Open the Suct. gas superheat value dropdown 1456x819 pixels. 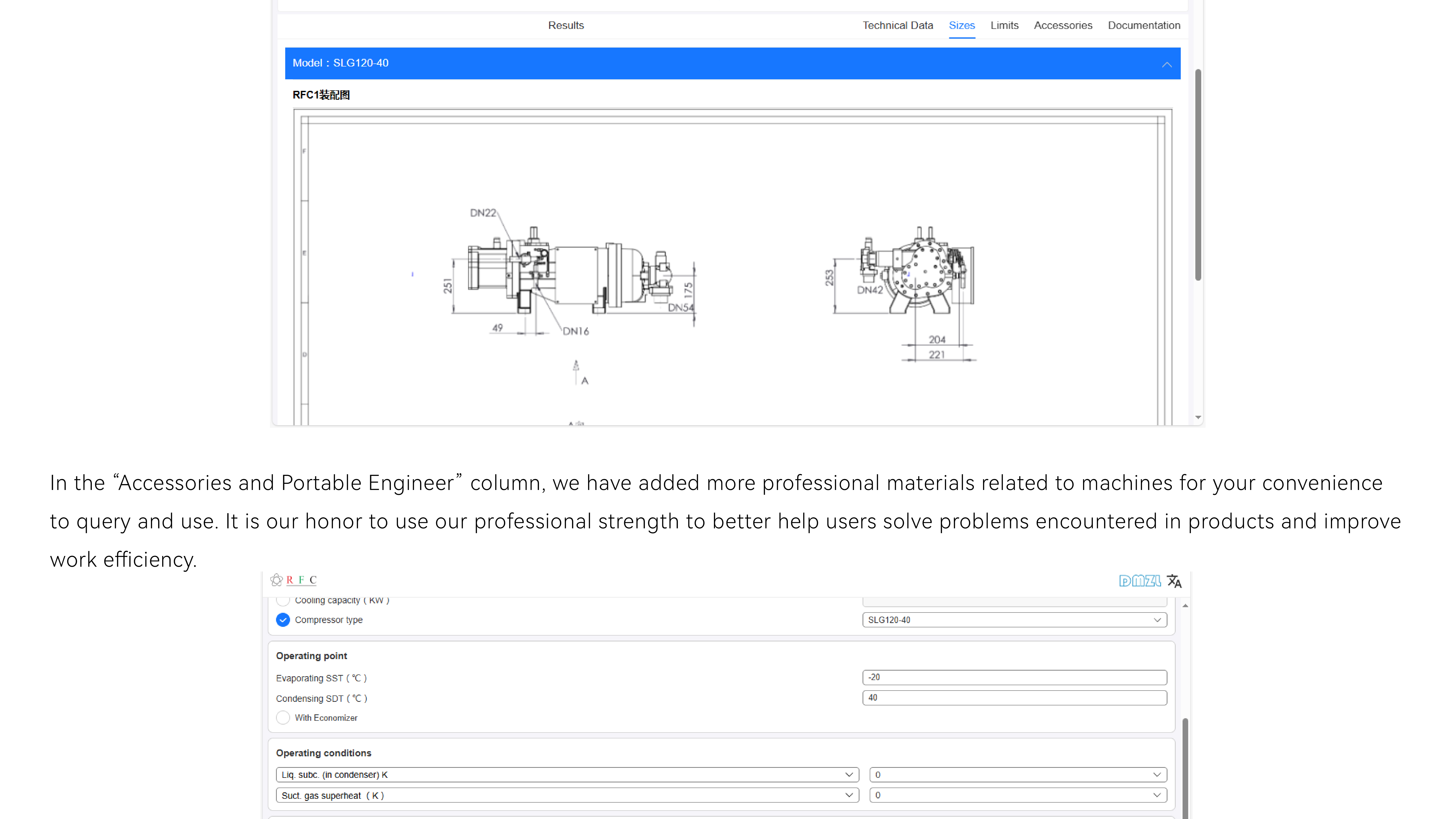[1018, 795]
